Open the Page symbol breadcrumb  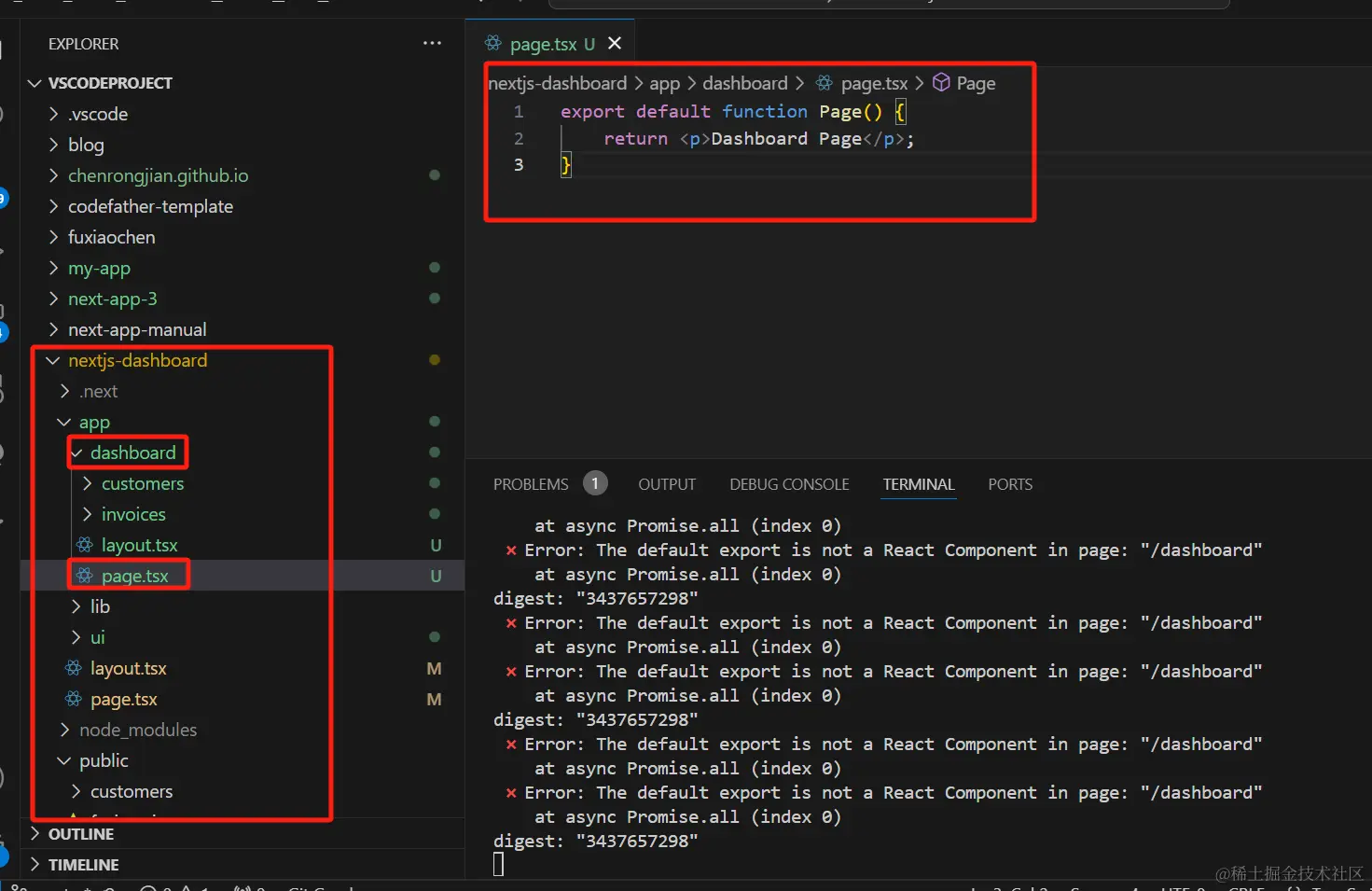coord(976,84)
